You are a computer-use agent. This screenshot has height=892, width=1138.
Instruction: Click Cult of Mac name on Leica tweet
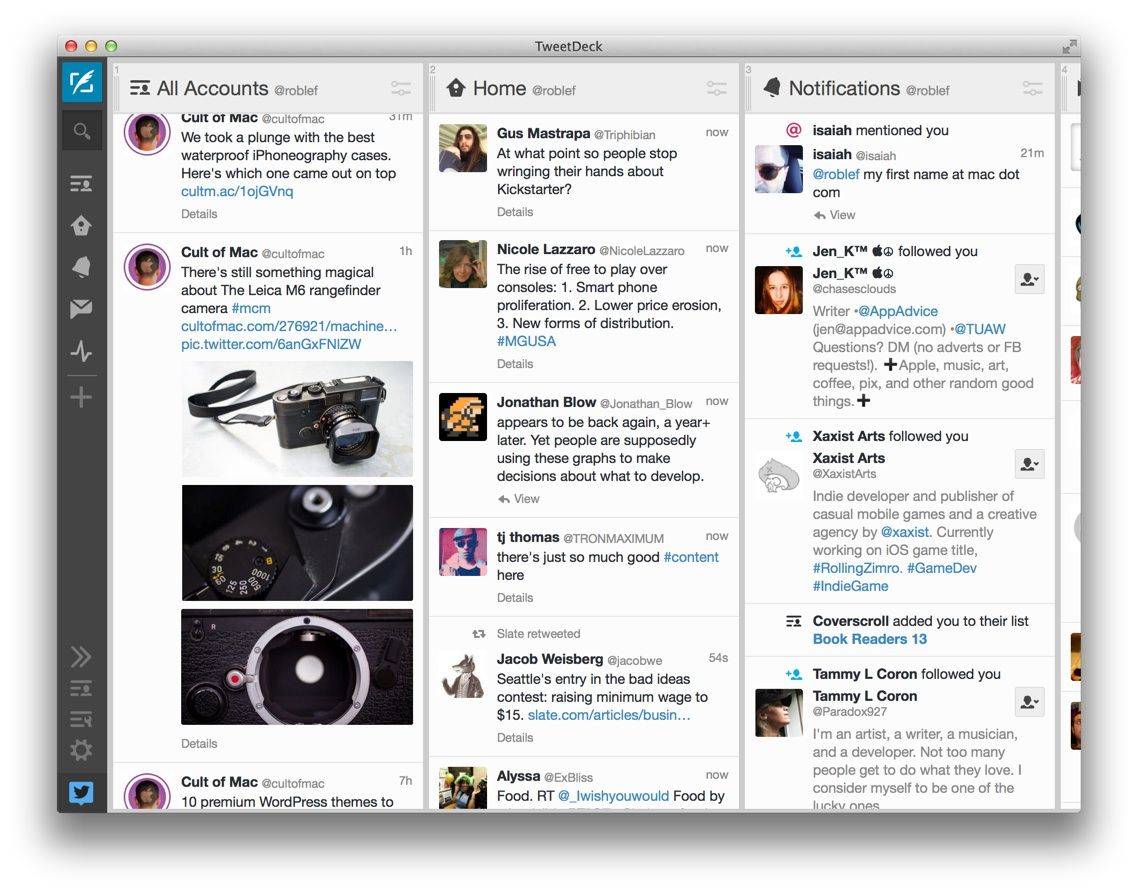point(219,253)
